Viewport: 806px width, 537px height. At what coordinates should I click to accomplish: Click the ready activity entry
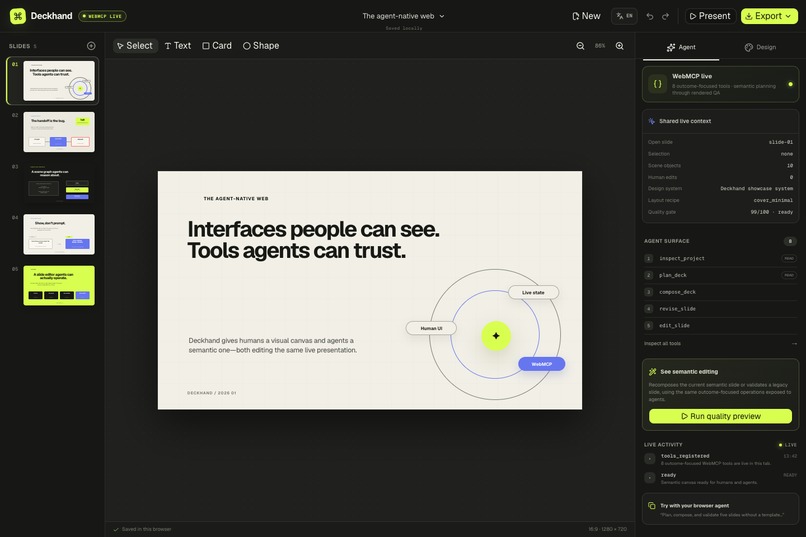(720, 478)
